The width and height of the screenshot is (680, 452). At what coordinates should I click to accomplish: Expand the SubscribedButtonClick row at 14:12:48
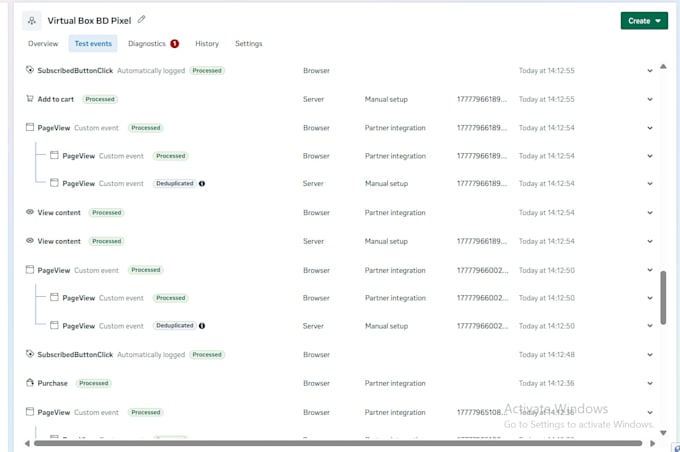click(x=650, y=354)
